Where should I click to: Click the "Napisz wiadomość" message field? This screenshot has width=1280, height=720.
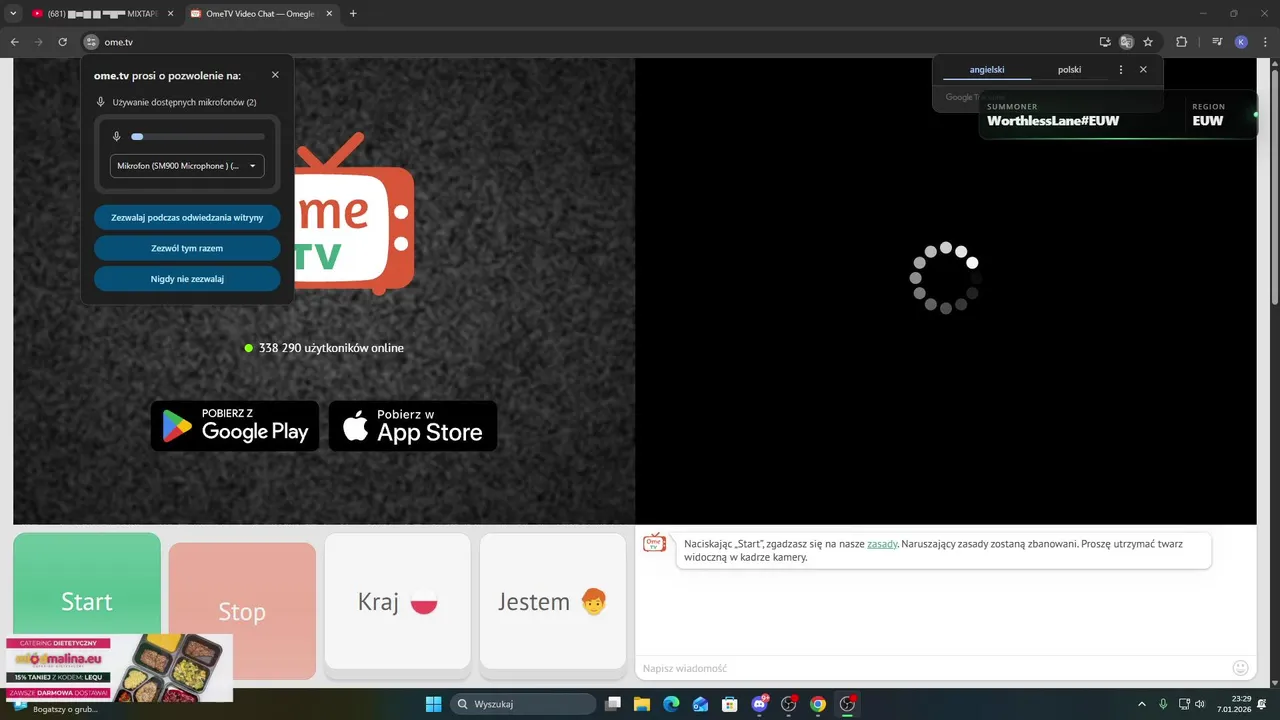coord(930,668)
